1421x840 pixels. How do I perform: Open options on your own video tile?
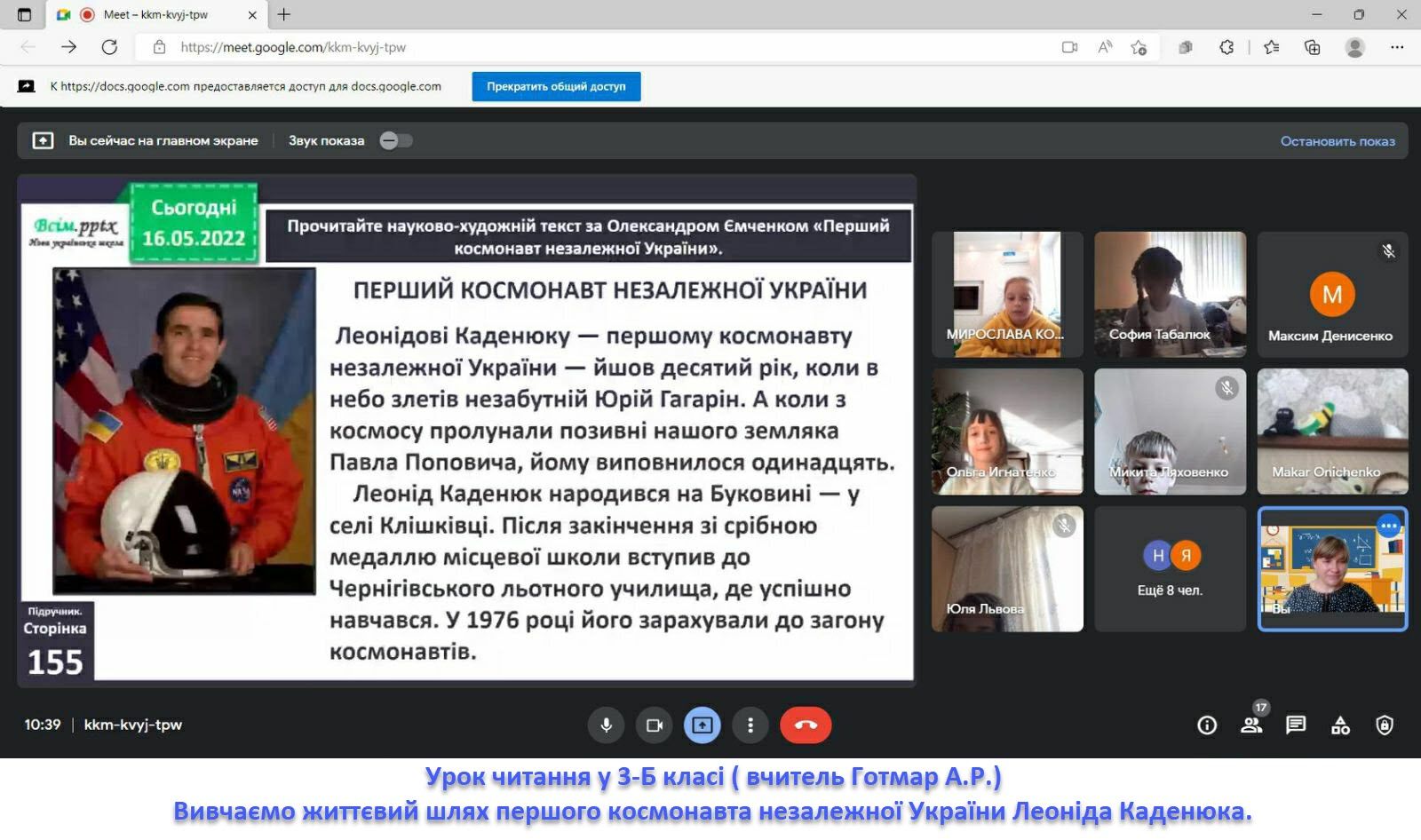click(1389, 526)
